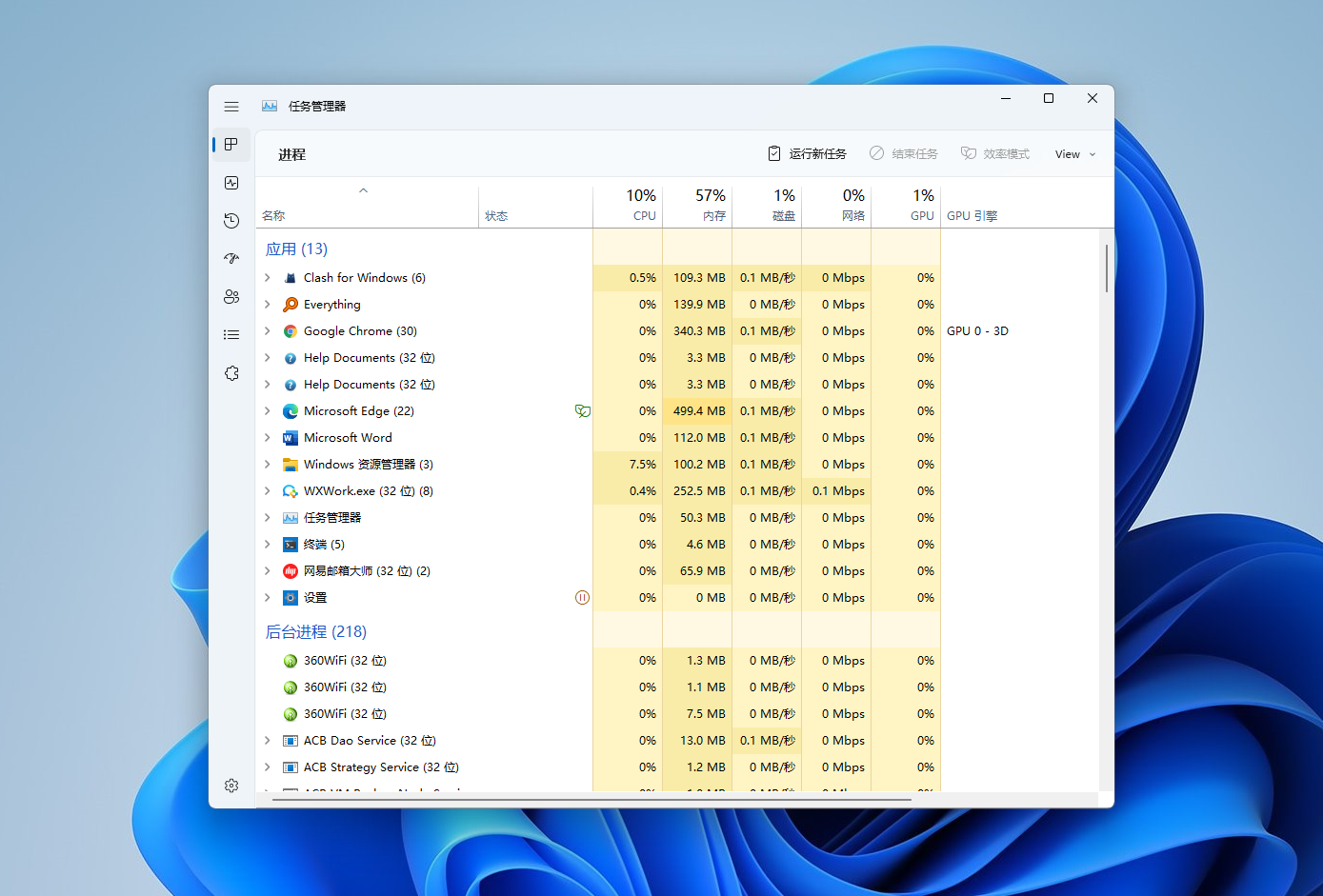Sort by GPU percentage column header
The width and height of the screenshot is (1323, 896).
(x=906, y=205)
